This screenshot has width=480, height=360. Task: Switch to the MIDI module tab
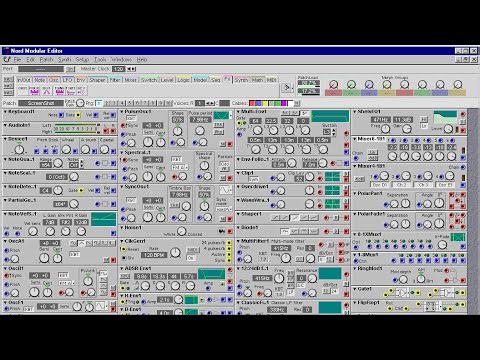[272, 80]
